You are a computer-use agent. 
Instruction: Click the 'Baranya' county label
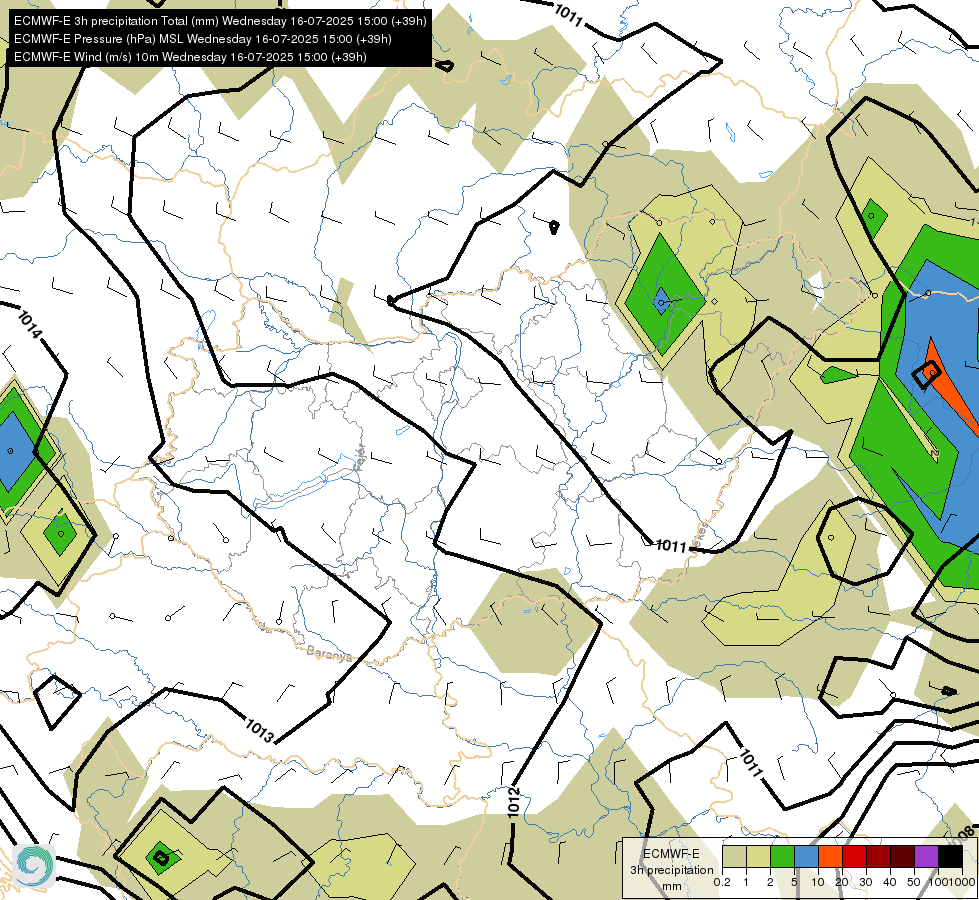(328, 653)
